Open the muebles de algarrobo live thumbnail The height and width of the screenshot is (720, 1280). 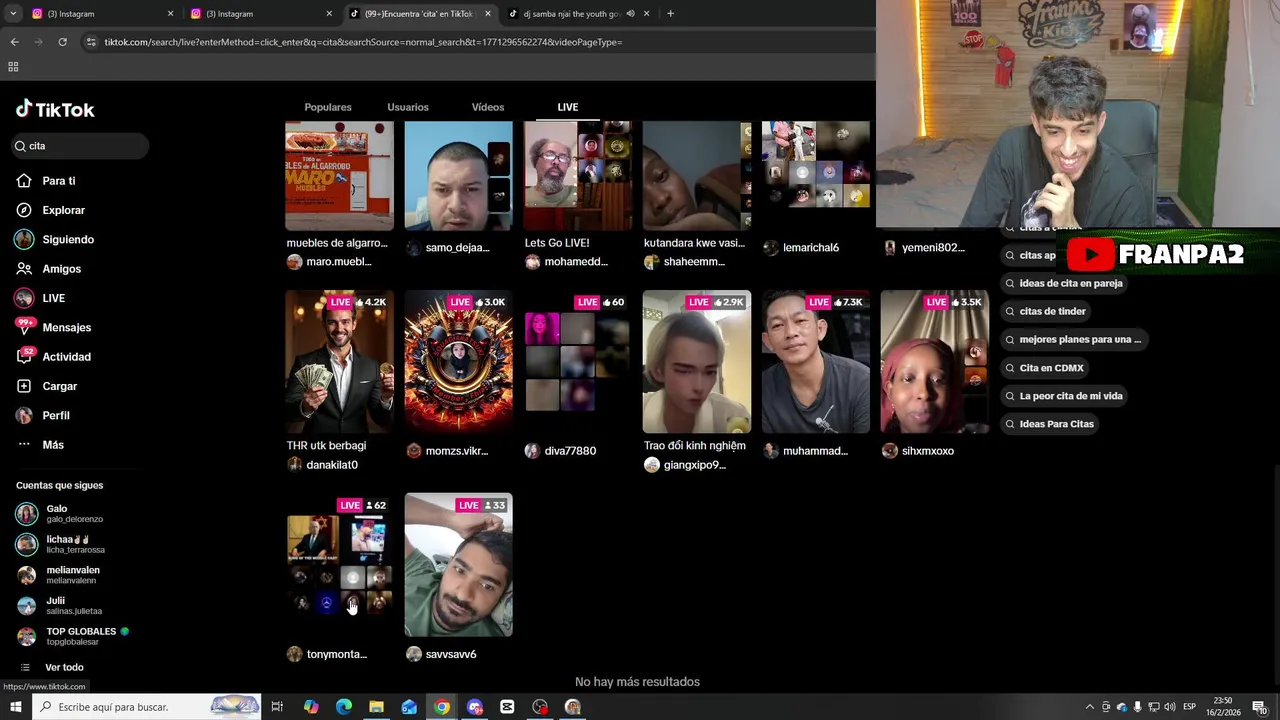(x=339, y=176)
